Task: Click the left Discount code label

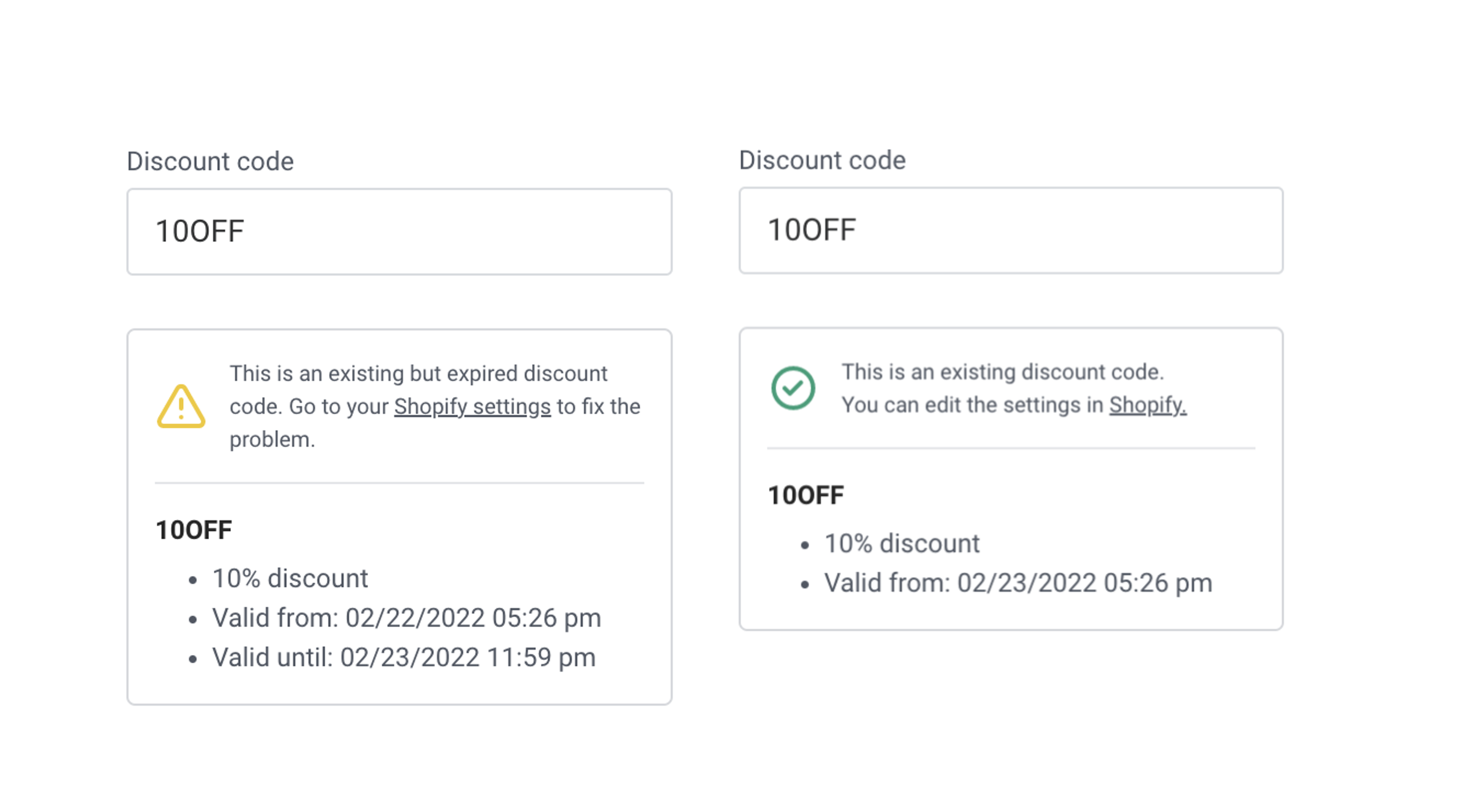Action: pyautogui.click(x=210, y=161)
